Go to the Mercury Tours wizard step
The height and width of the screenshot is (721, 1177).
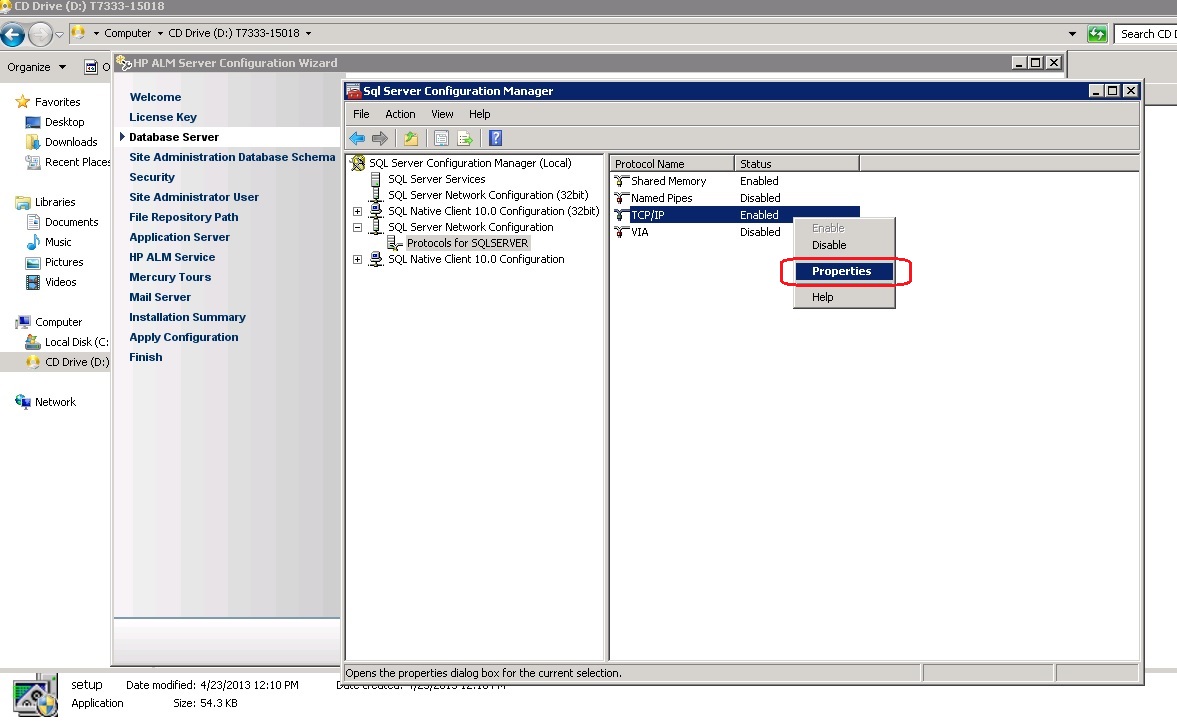coord(170,277)
